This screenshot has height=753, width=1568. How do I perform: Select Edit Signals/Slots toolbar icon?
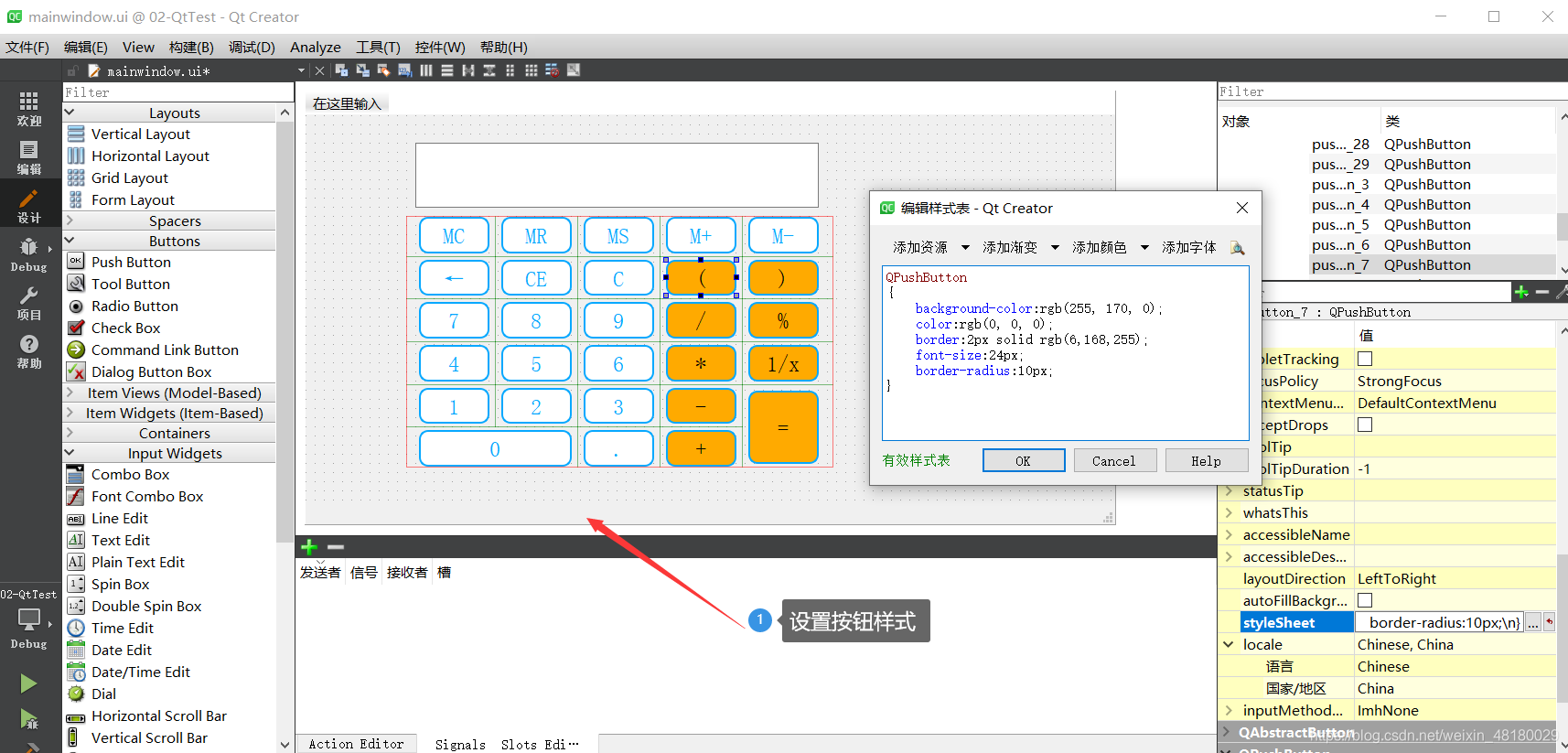(x=362, y=70)
